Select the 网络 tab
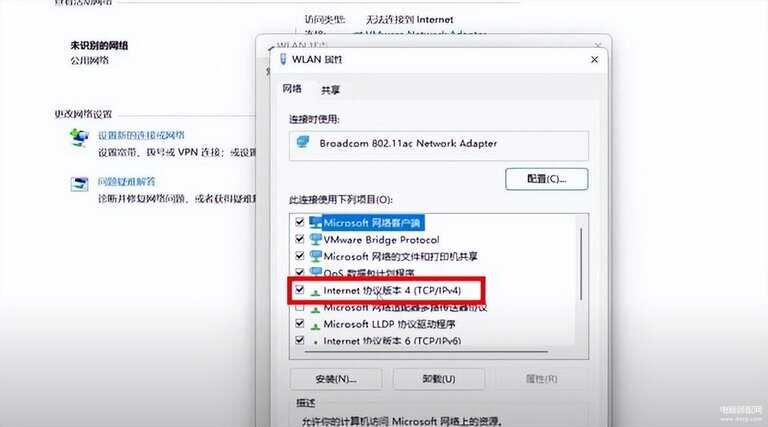The image size is (768, 427). pyautogui.click(x=292, y=89)
